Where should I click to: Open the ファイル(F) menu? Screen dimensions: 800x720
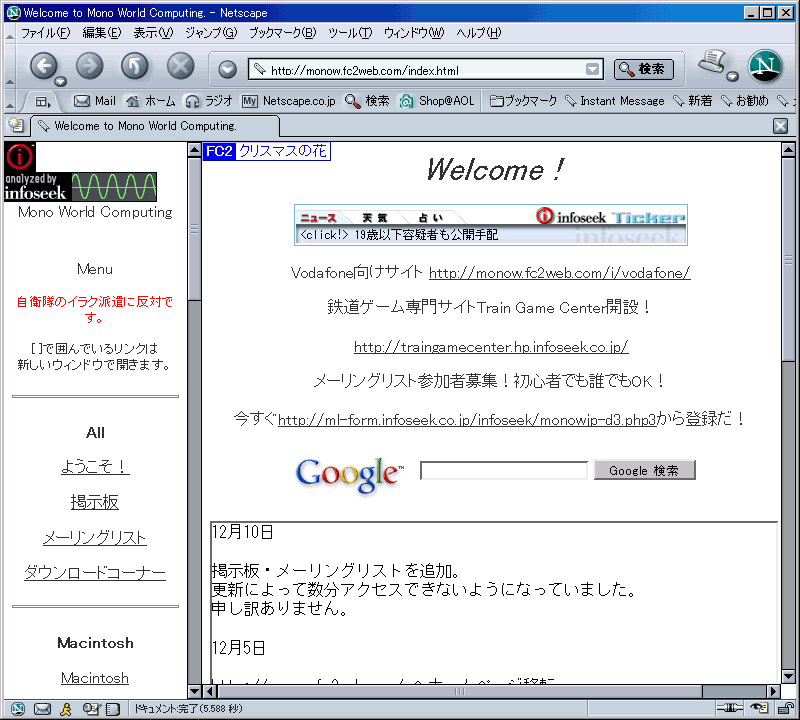pos(45,33)
